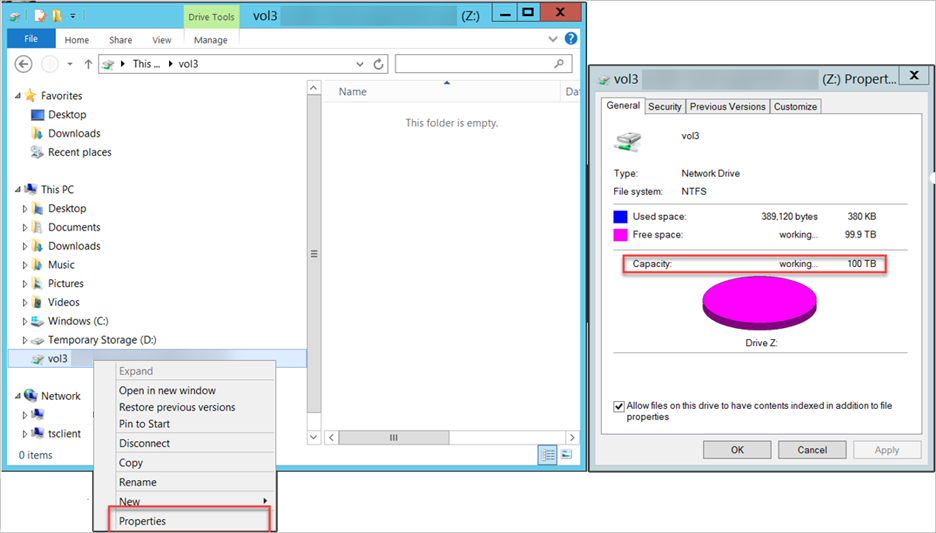Close the vol3 Properties dialog

click(x=914, y=75)
